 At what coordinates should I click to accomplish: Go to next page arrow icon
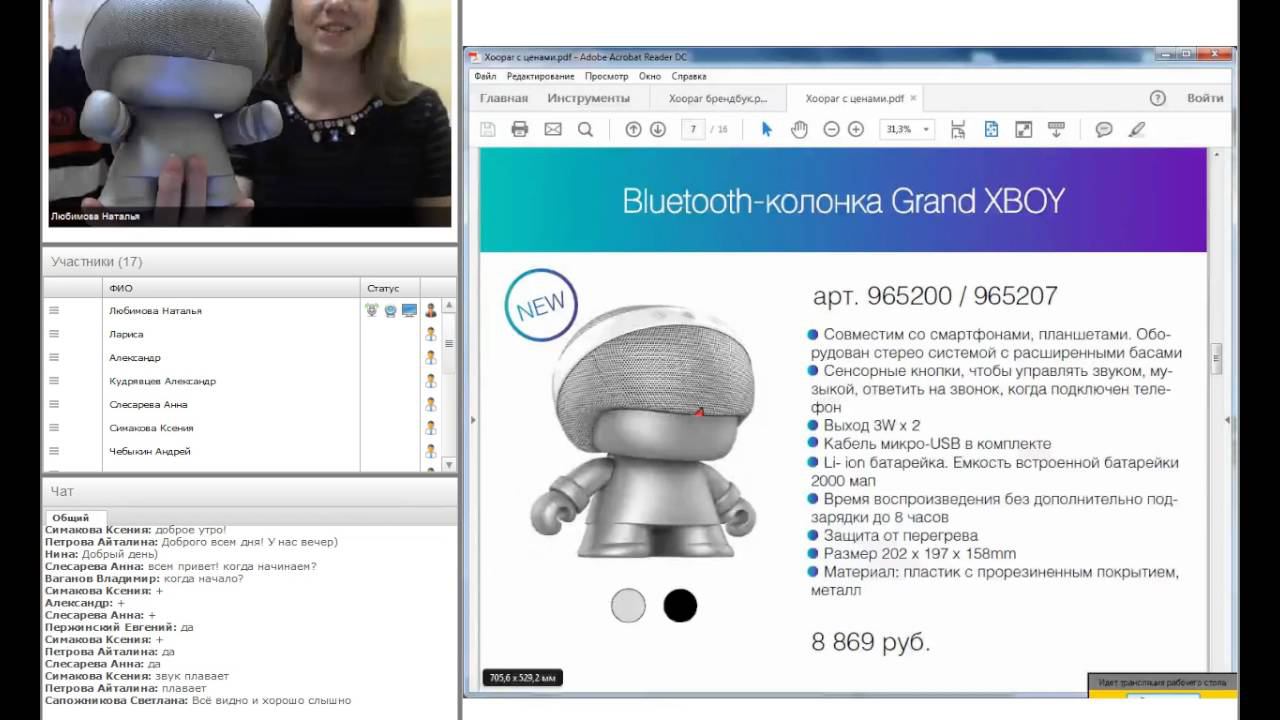[x=658, y=129]
